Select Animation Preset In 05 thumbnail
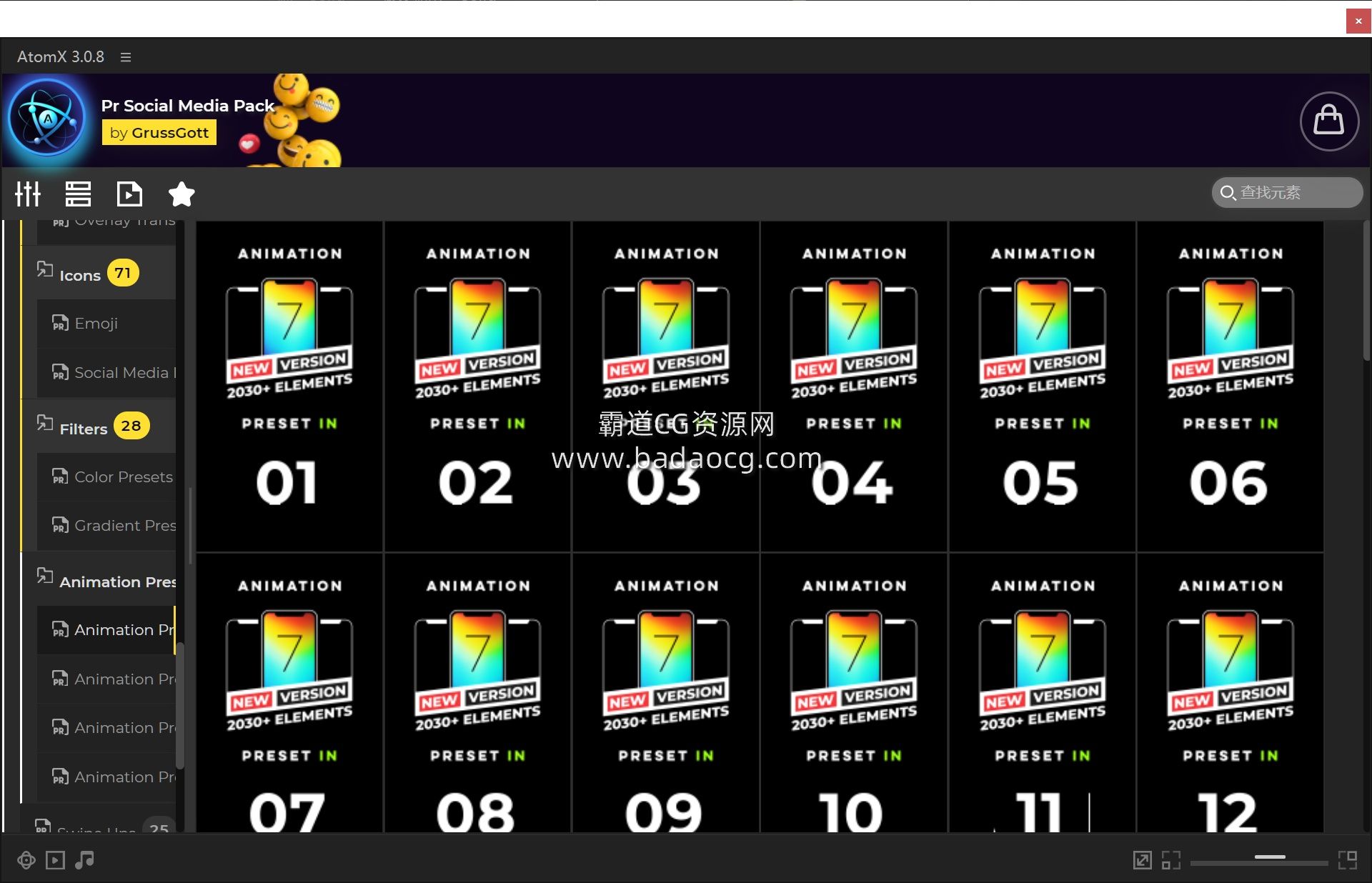1372x883 pixels. [1043, 386]
